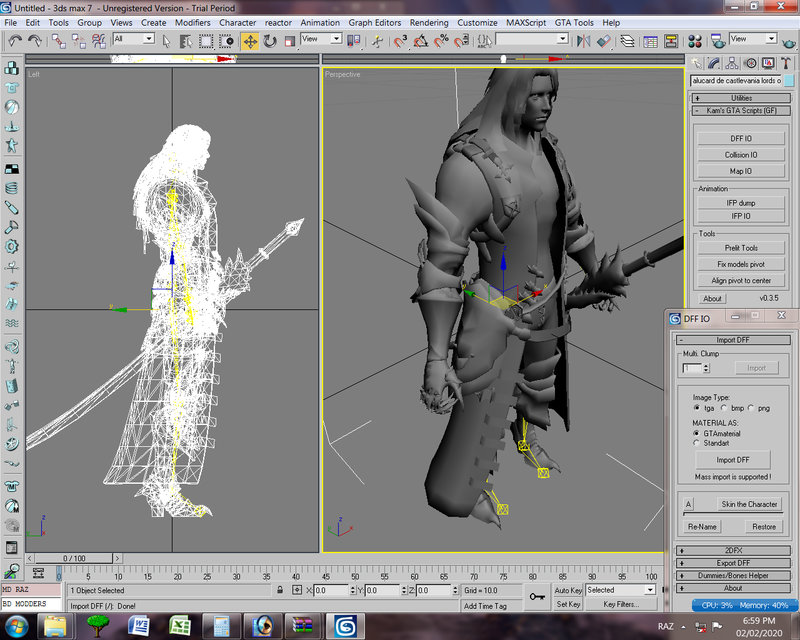Click the Quick Render teapot icon
The image size is (800, 640).
[789, 42]
